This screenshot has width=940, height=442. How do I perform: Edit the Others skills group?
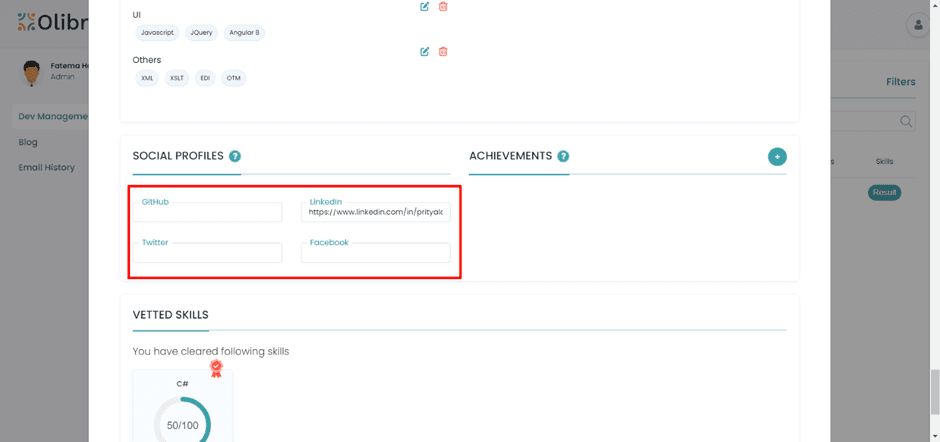[425, 52]
